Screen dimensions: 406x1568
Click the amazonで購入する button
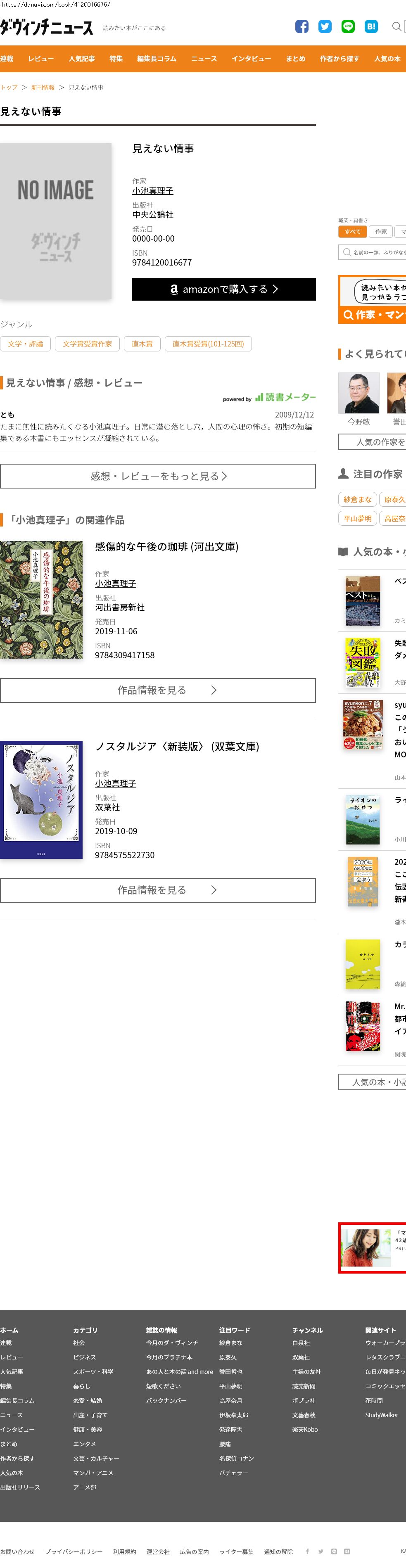coord(224,289)
